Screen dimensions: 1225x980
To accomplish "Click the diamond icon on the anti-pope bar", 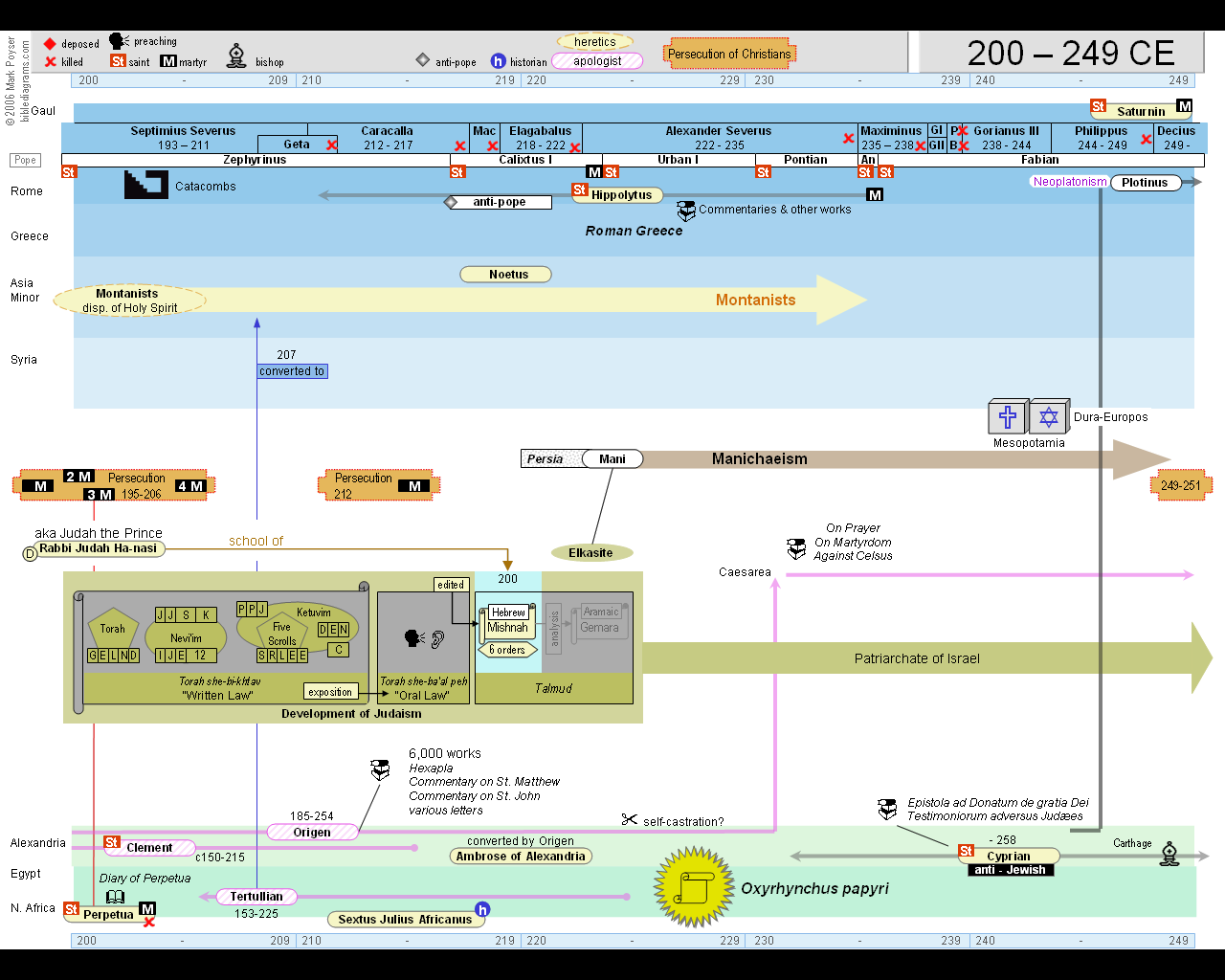I will click(x=451, y=202).
